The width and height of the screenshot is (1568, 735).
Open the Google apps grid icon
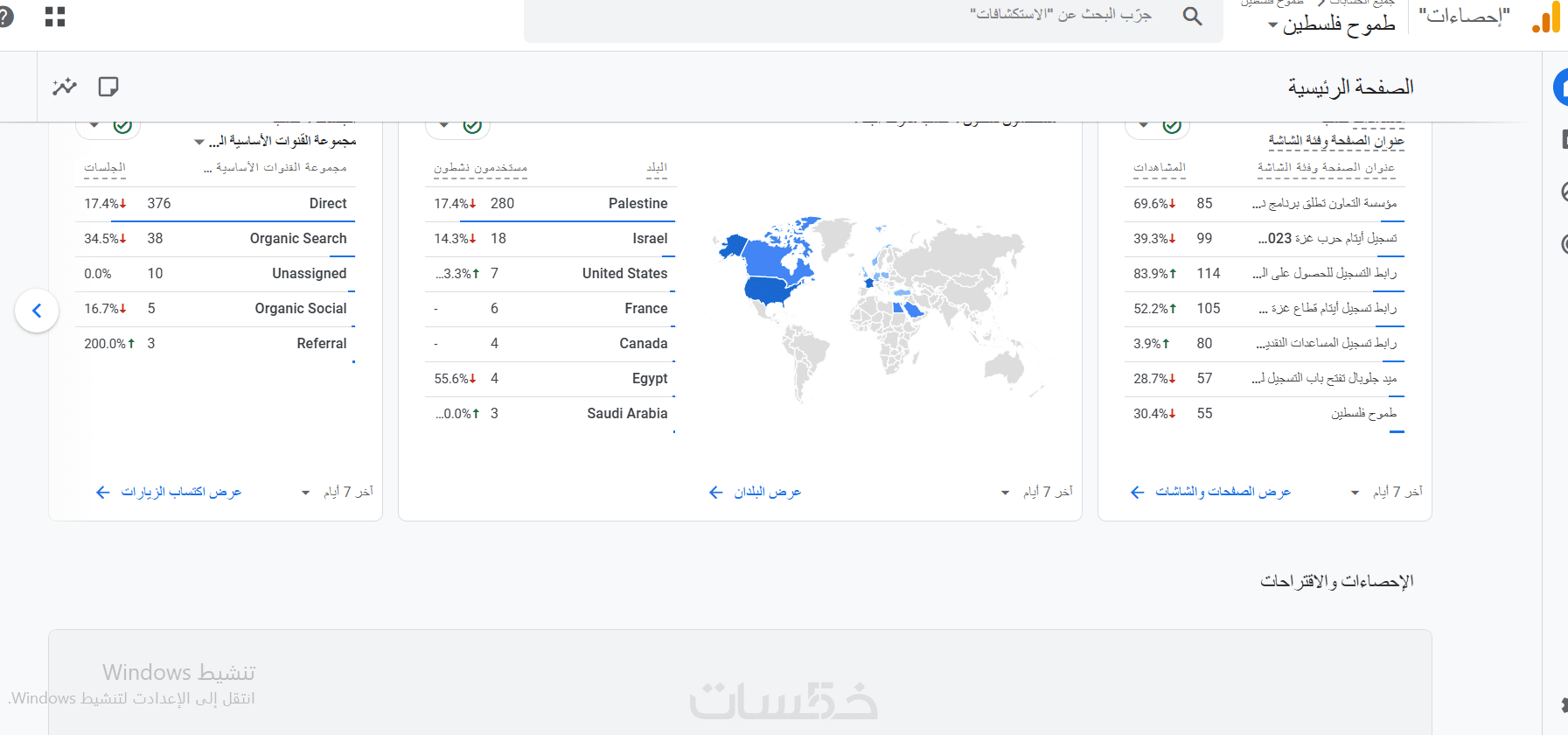coord(55,17)
